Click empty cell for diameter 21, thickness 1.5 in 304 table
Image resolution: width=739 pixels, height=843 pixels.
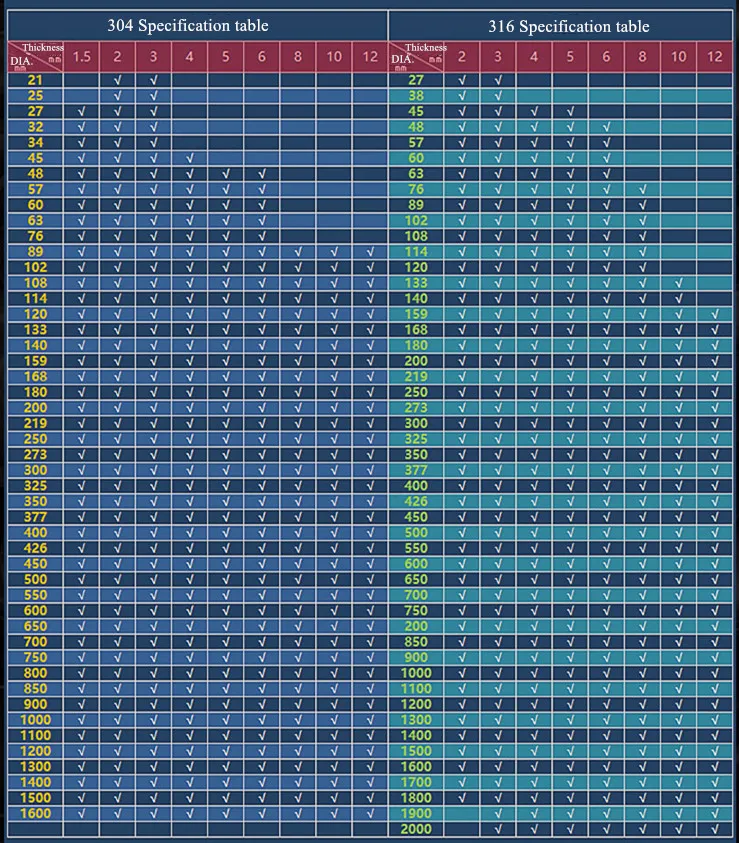[x=81, y=80]
